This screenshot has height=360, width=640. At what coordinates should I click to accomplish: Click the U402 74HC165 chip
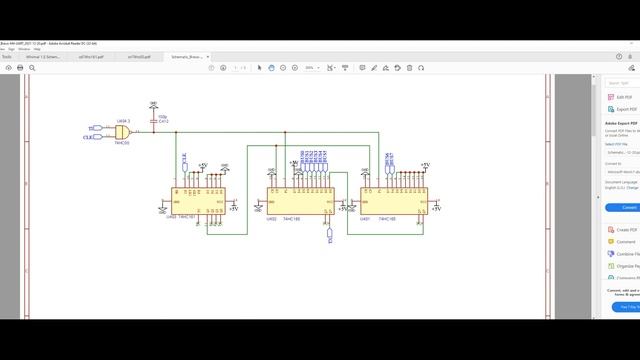[301, 201]
